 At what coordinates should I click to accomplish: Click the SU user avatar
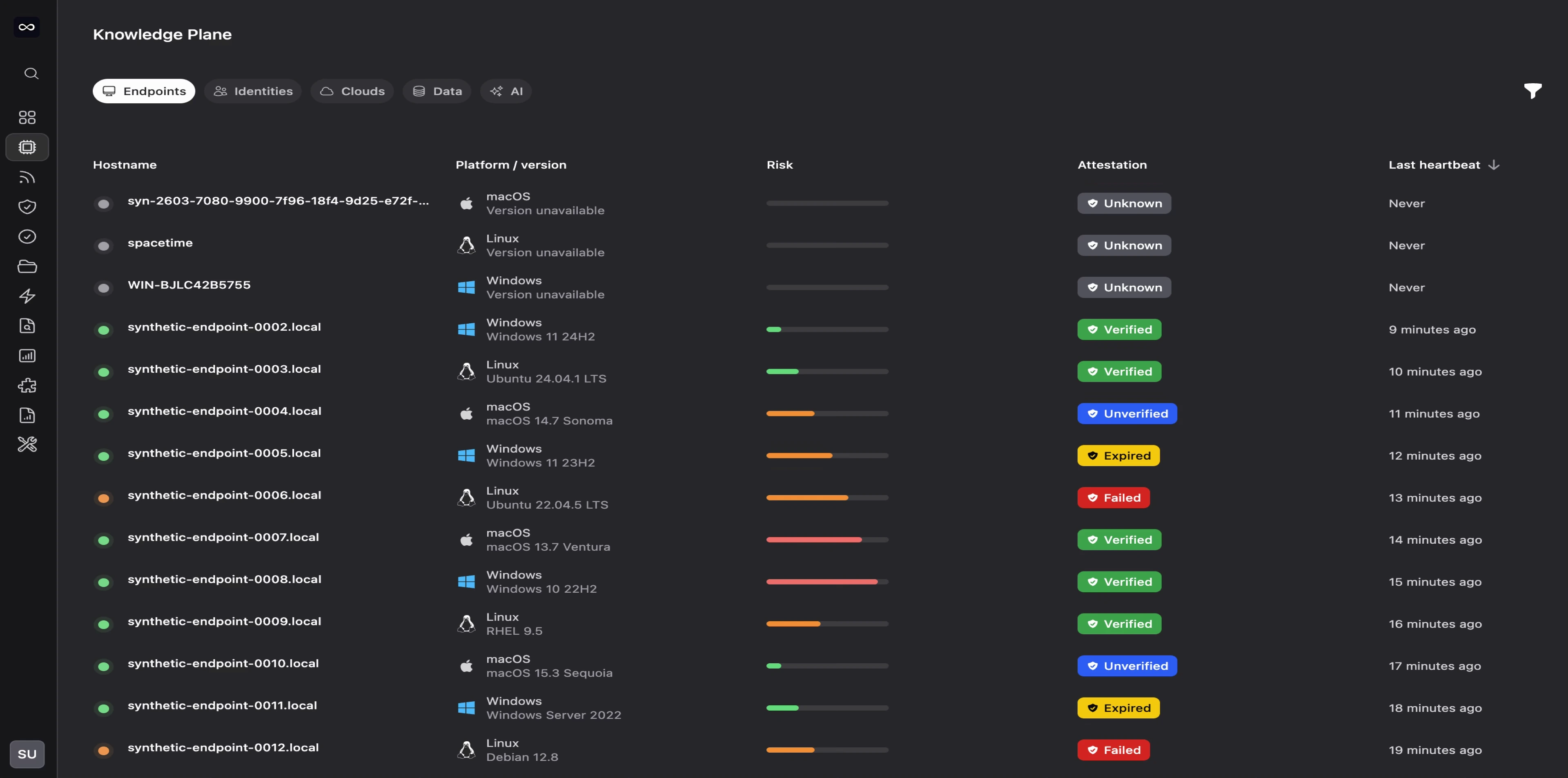tap(27, 754)
